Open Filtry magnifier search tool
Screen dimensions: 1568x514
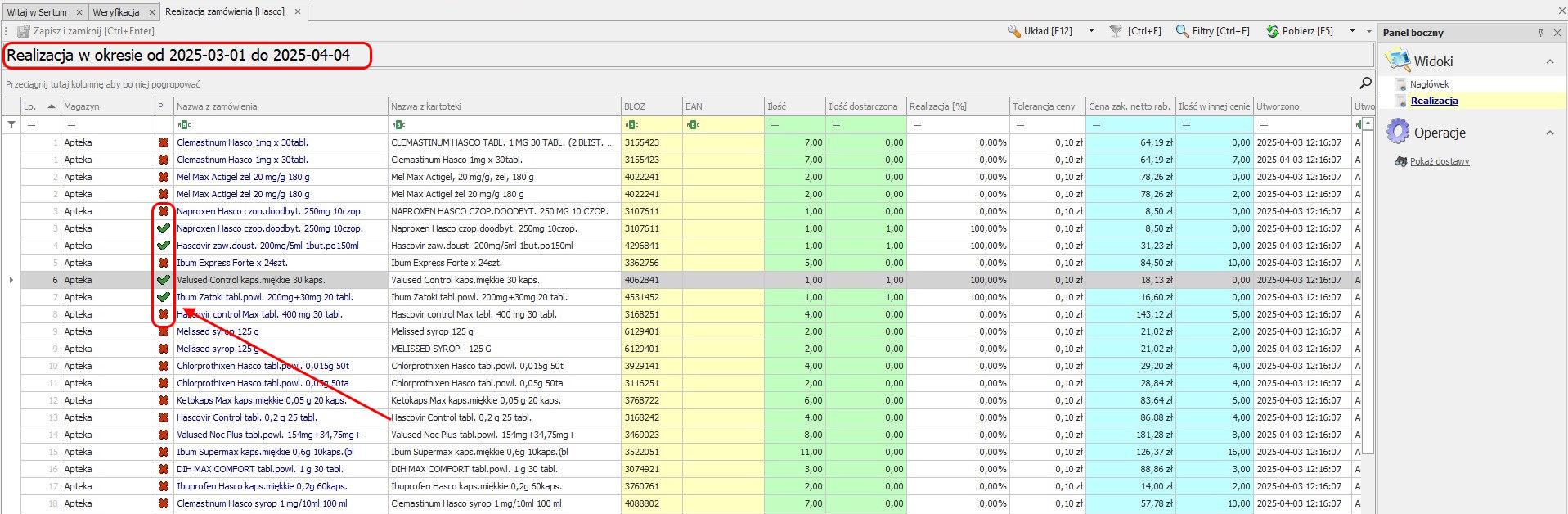coord(1182,31)
